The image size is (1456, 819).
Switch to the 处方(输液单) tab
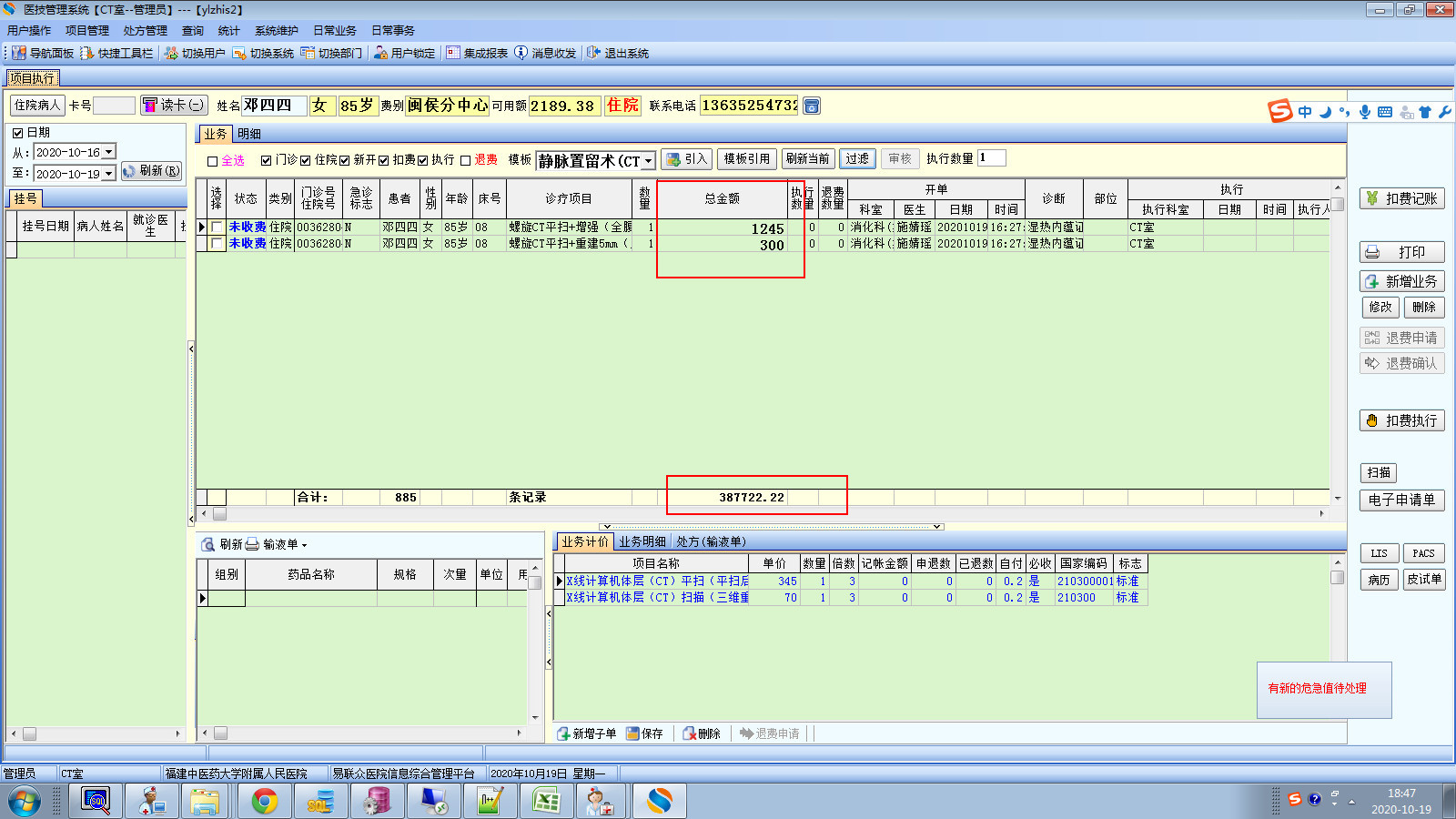pyautogui.click(x=711, y=541)
